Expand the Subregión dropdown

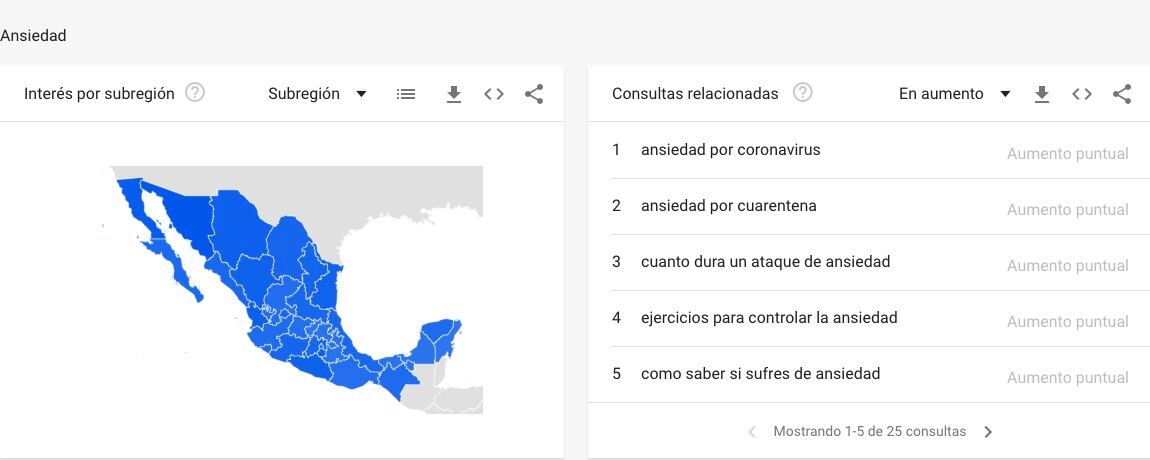point(317,94)
